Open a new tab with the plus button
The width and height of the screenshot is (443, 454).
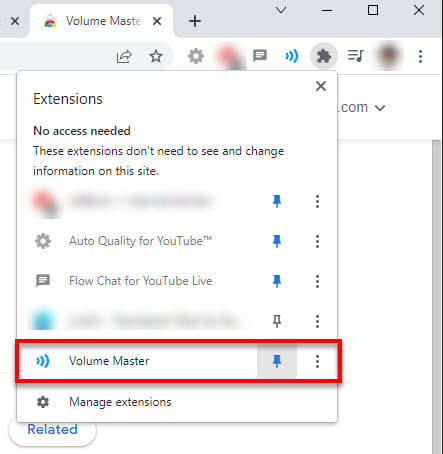(x=195, y=21)
